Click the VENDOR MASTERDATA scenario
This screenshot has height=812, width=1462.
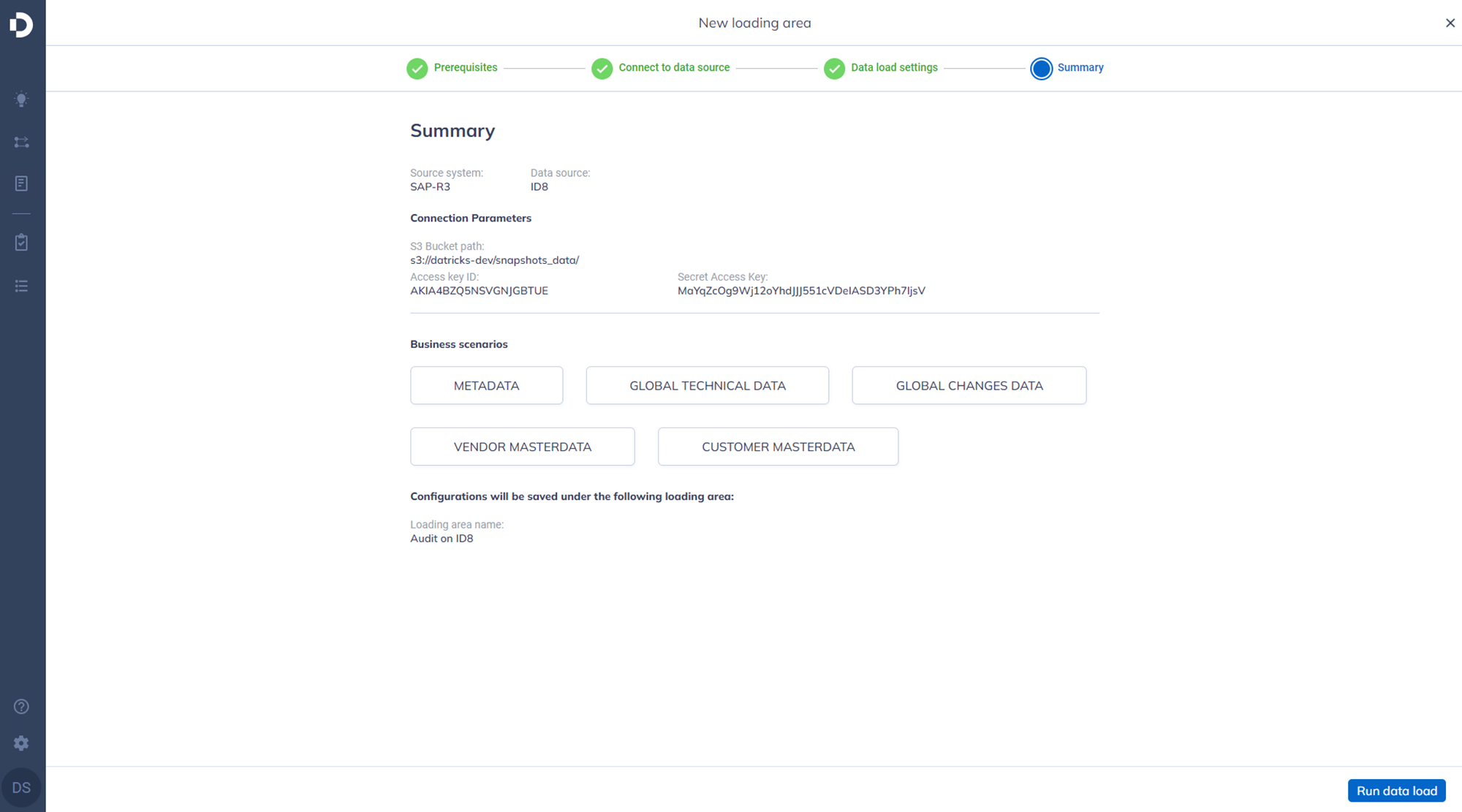coord(522,447)
